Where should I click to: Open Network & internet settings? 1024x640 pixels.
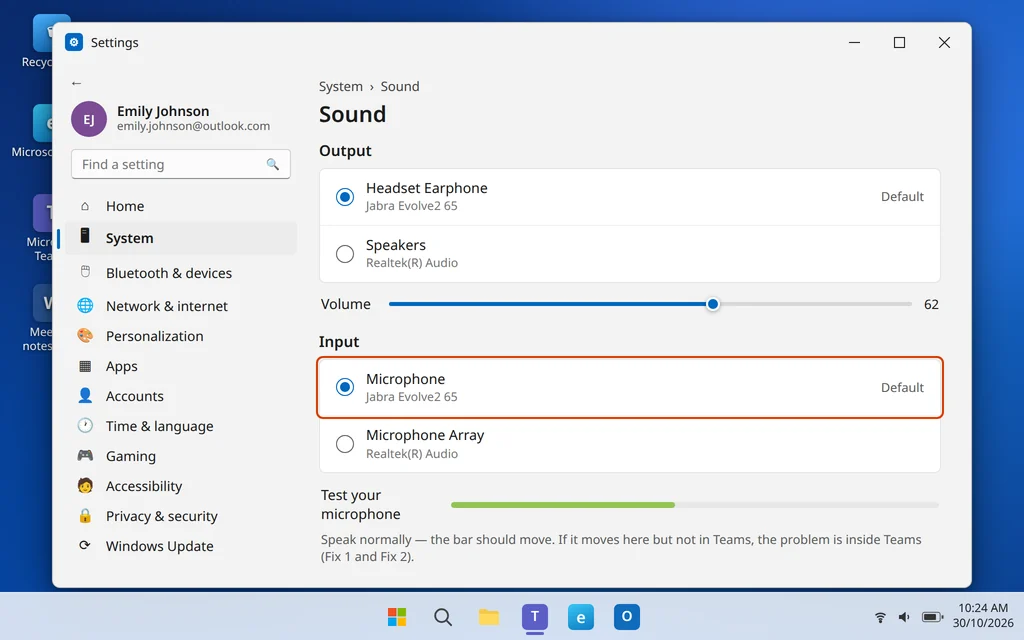click(180, 306)
